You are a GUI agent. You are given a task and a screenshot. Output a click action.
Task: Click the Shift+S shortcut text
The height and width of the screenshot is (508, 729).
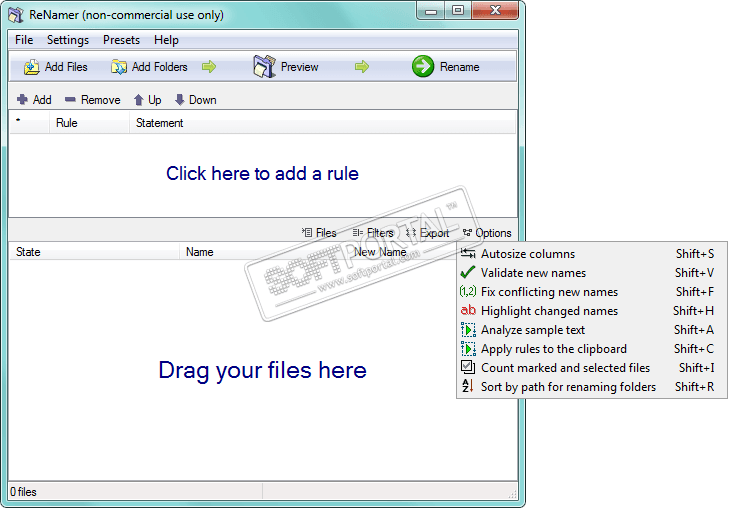pos(695,254)
